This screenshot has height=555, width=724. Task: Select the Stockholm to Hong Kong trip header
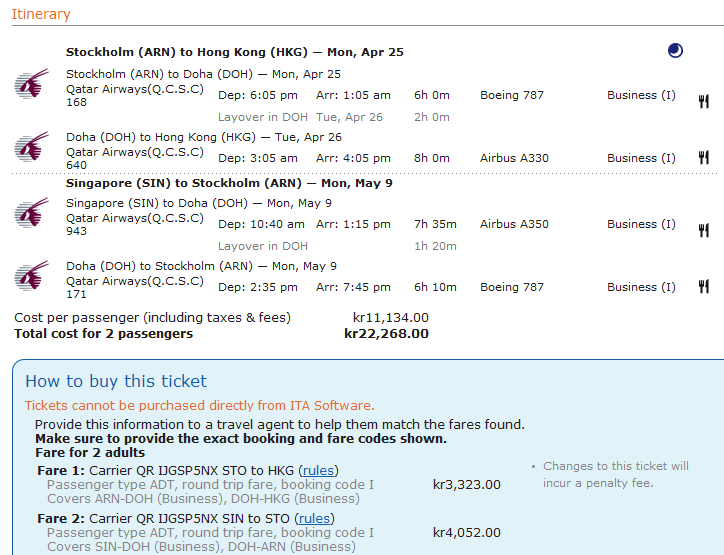click(235, 52)
